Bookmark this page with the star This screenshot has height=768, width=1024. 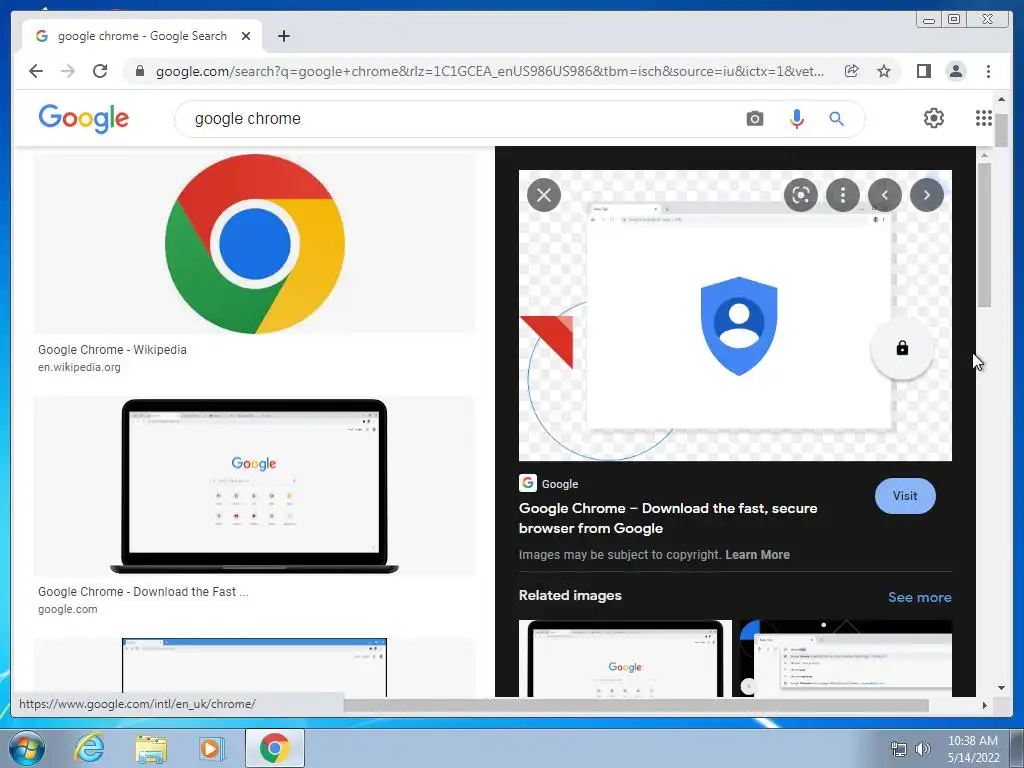click(x=884, y=71)
